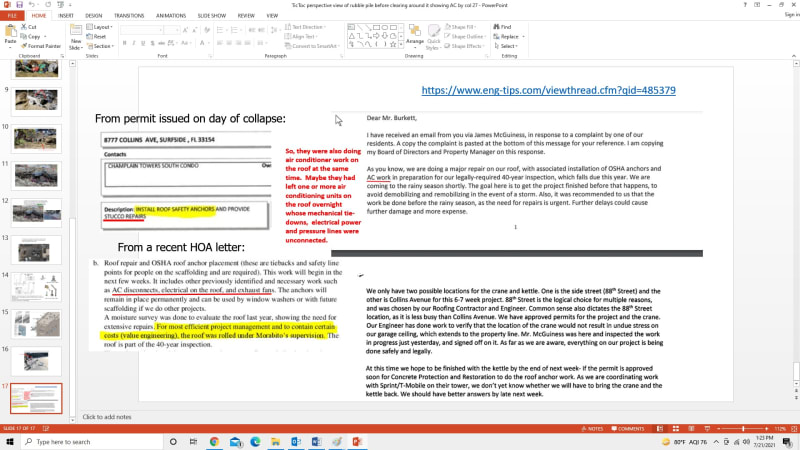Viewport: 800px width, 450px height.
Task: Switch to the SLIDE SHOW ribbon tab
Action: (x=212, y=16)
